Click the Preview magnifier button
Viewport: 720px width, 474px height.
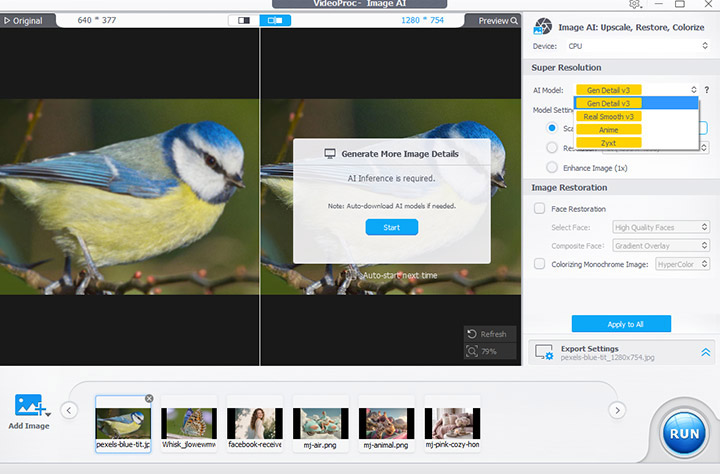(498, 21)
